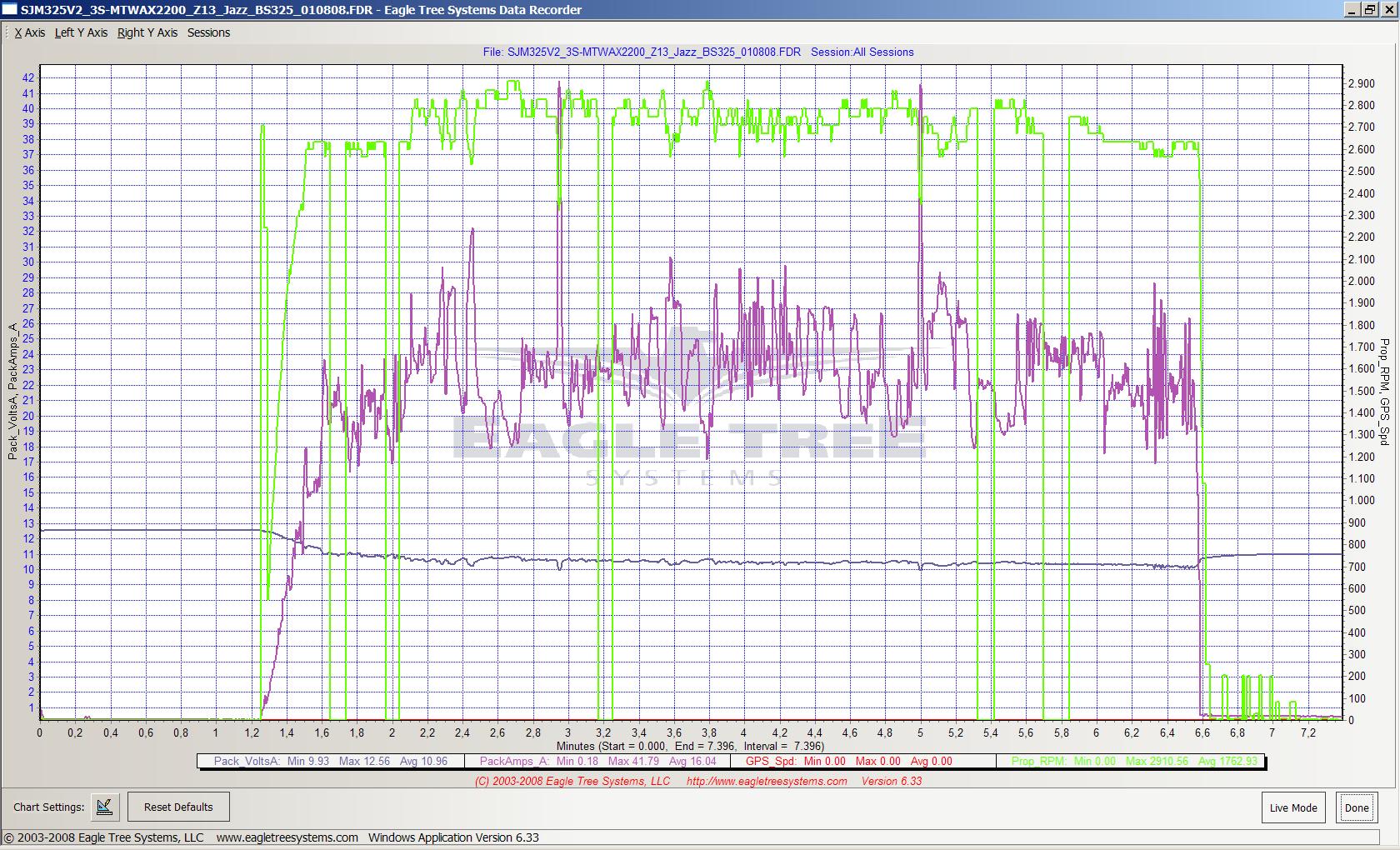This screenshot has width=1400, height=850.
Task: Switch to Live Mode
Action: point(1293,807)
